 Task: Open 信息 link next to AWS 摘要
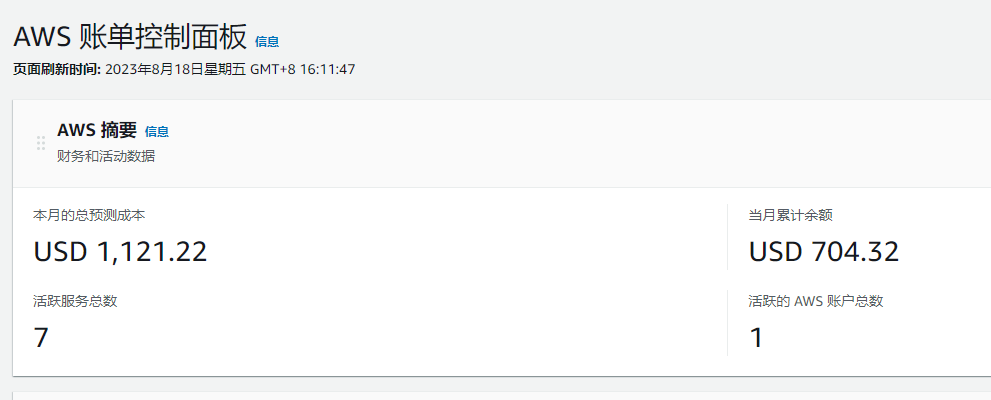(x=157, y=131)
